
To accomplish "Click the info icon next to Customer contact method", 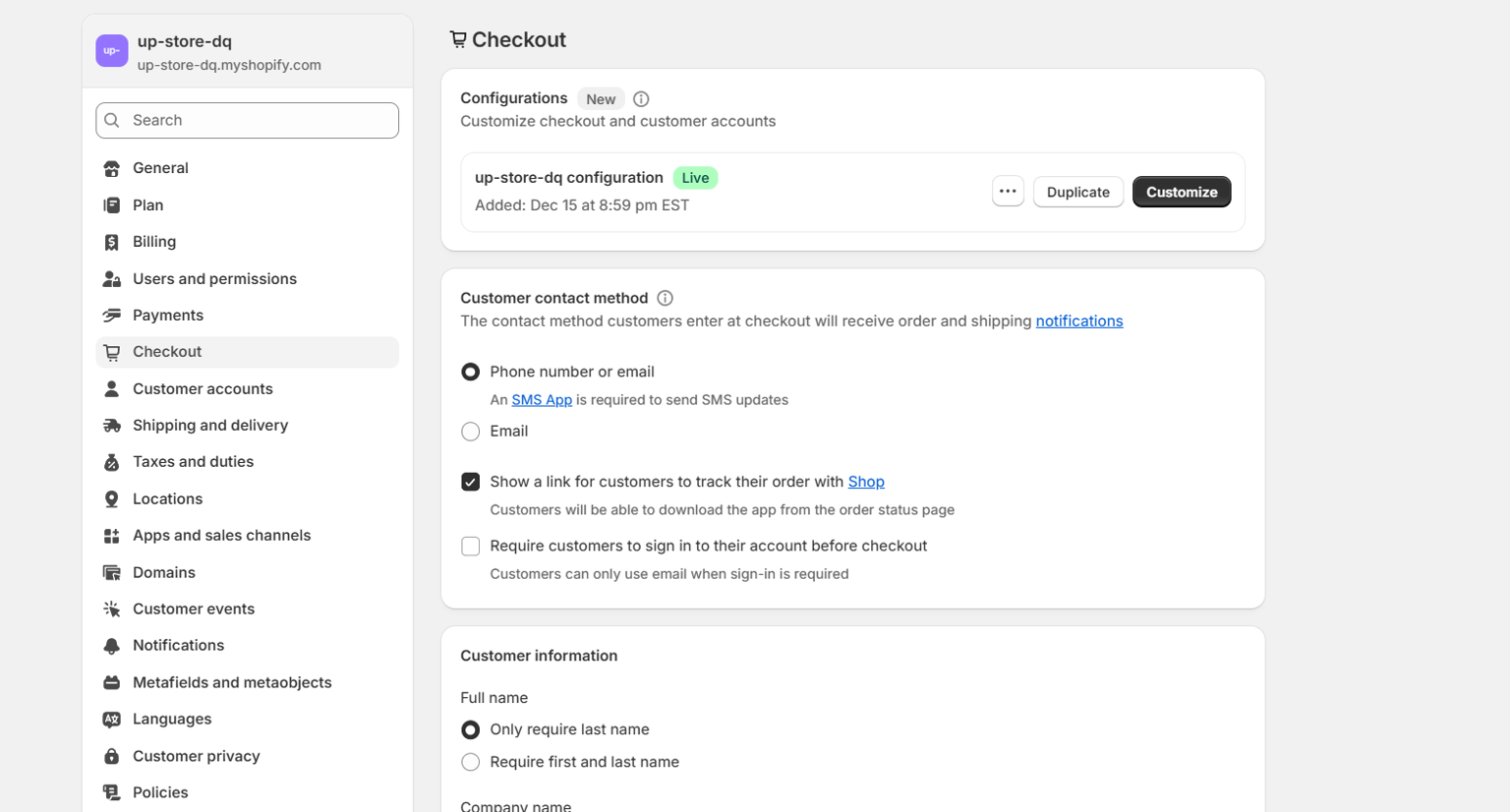I will click(665, 298).
